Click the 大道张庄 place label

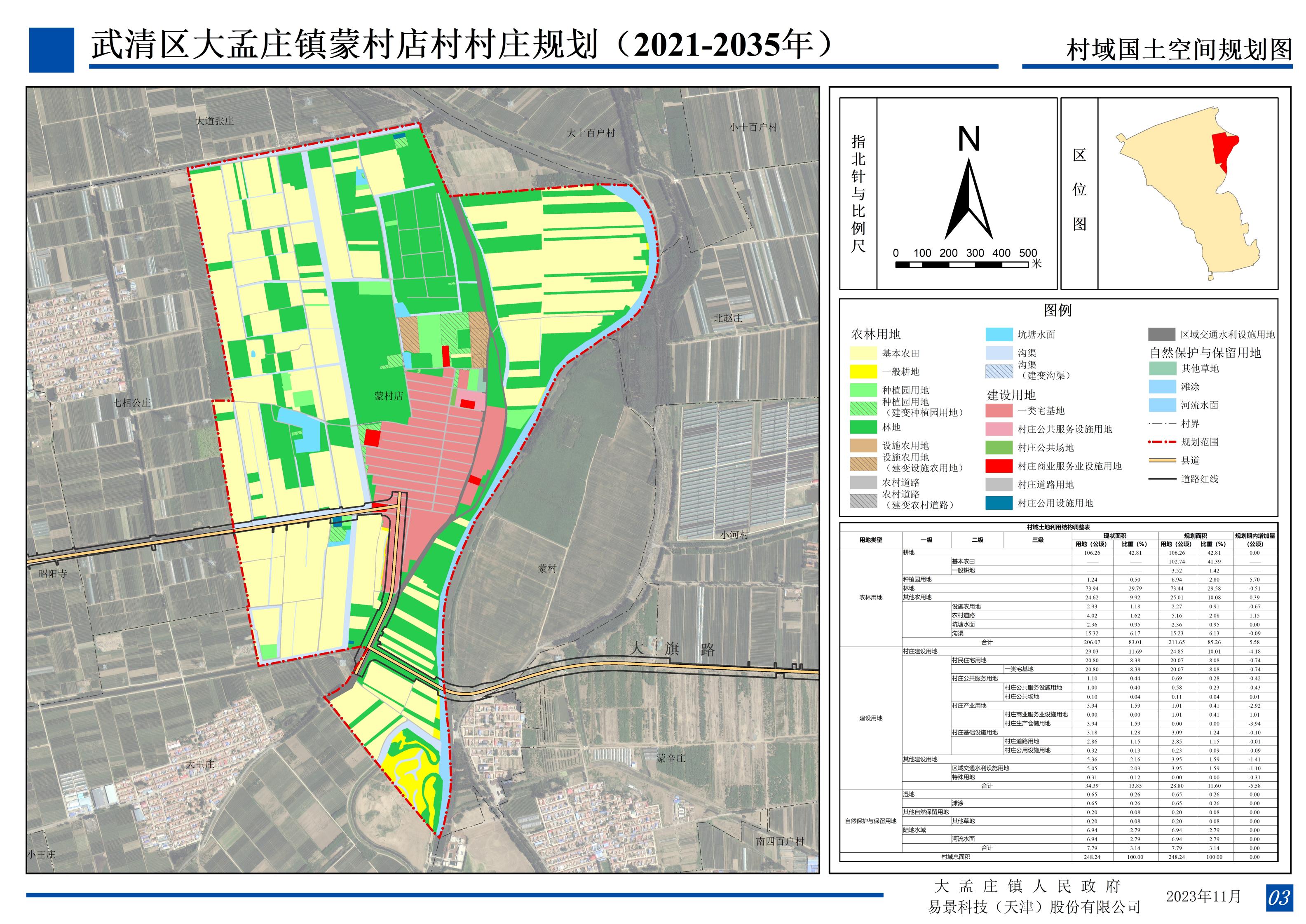click(214, 121)
